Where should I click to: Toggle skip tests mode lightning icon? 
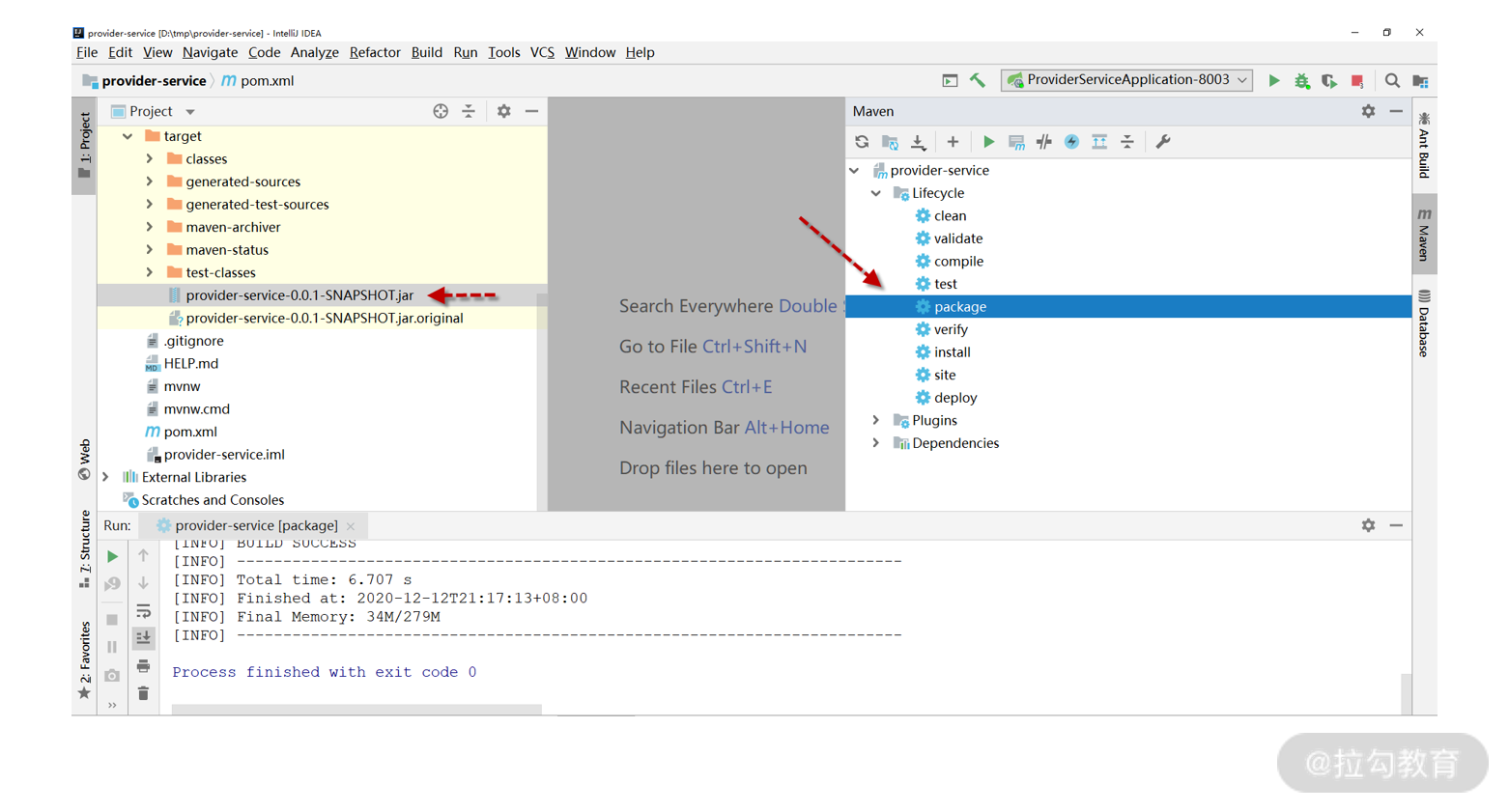(x=1071, y=142)
